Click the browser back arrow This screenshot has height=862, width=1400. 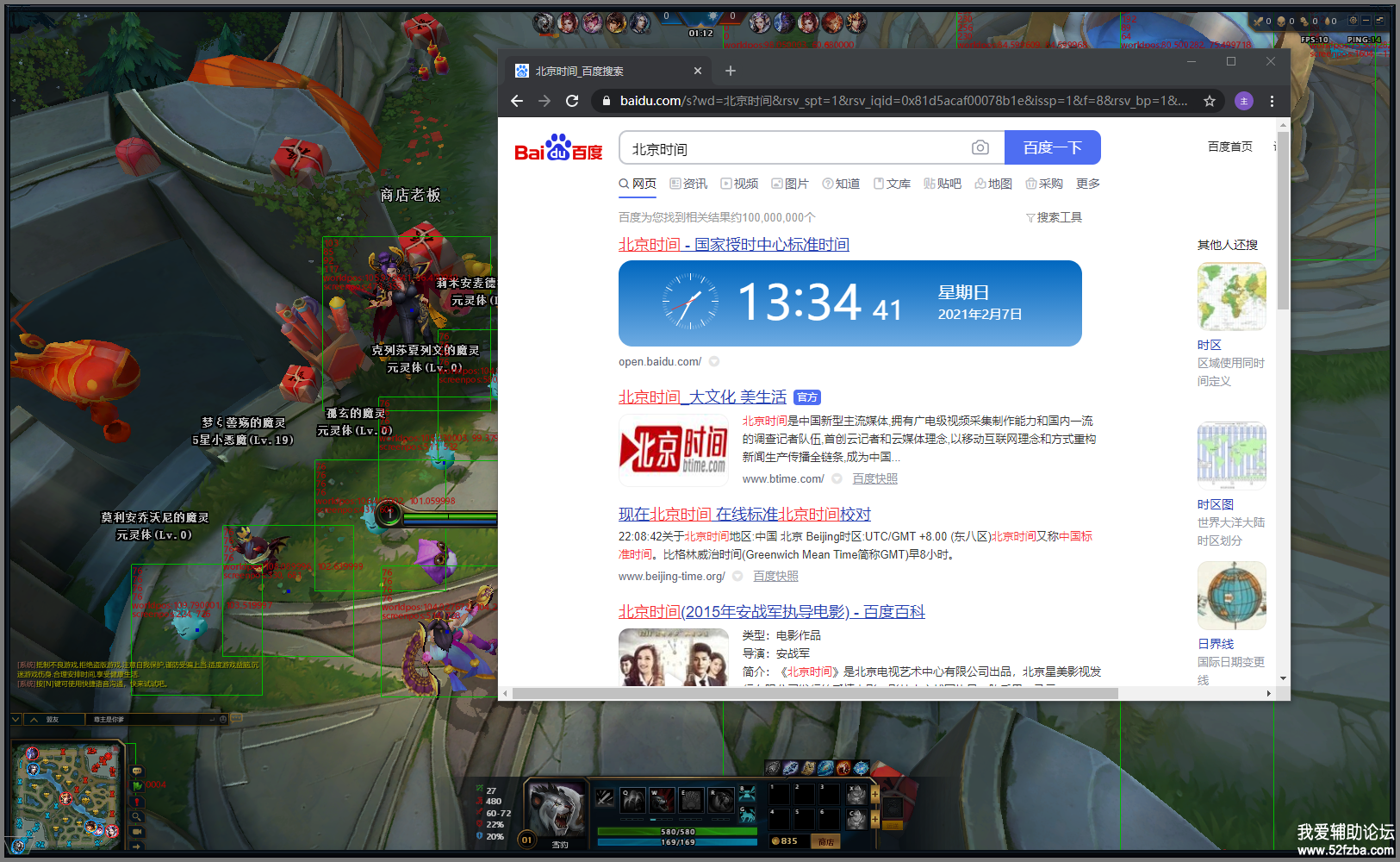(x=517, y=101)
